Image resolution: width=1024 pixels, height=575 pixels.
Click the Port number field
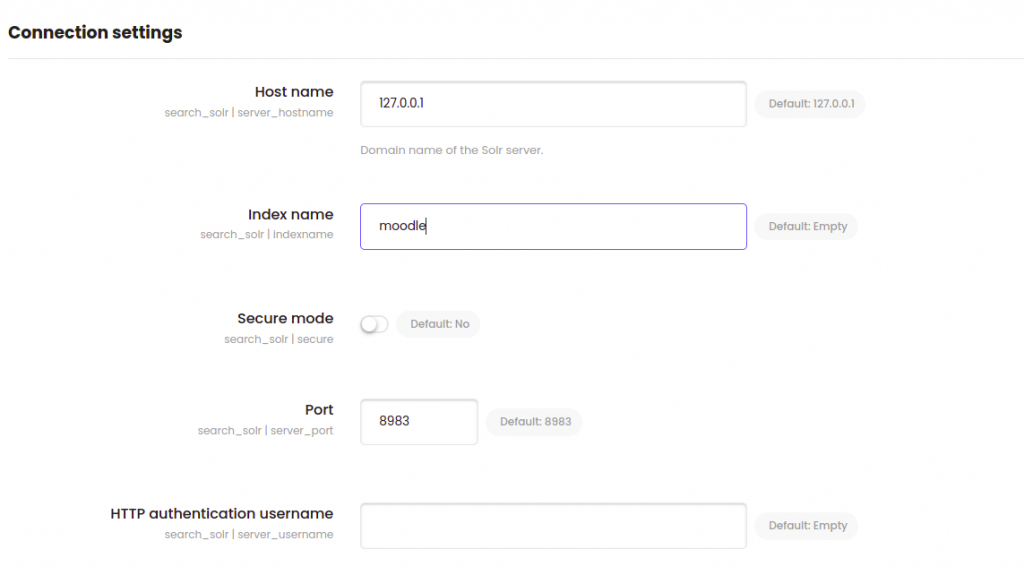(x=419, y=422)
